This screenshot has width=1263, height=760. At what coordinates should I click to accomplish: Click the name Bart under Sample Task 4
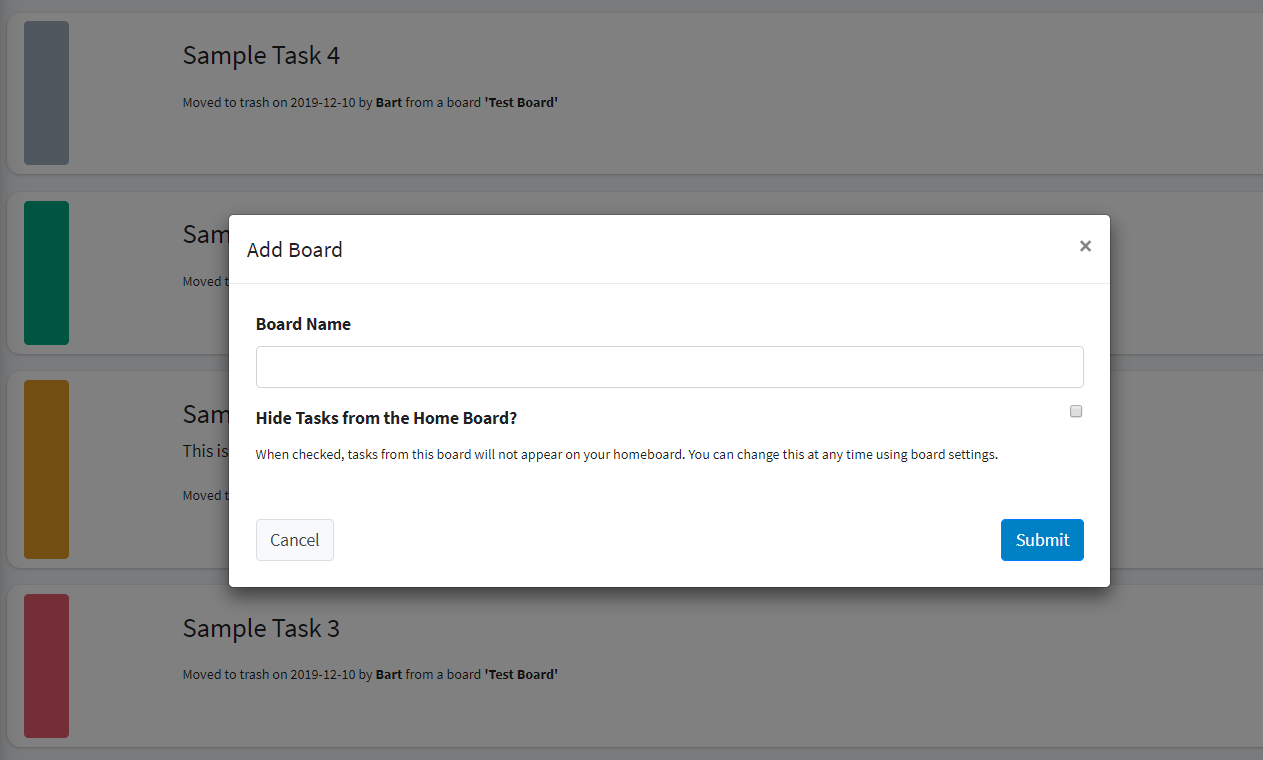pos(388,102)
